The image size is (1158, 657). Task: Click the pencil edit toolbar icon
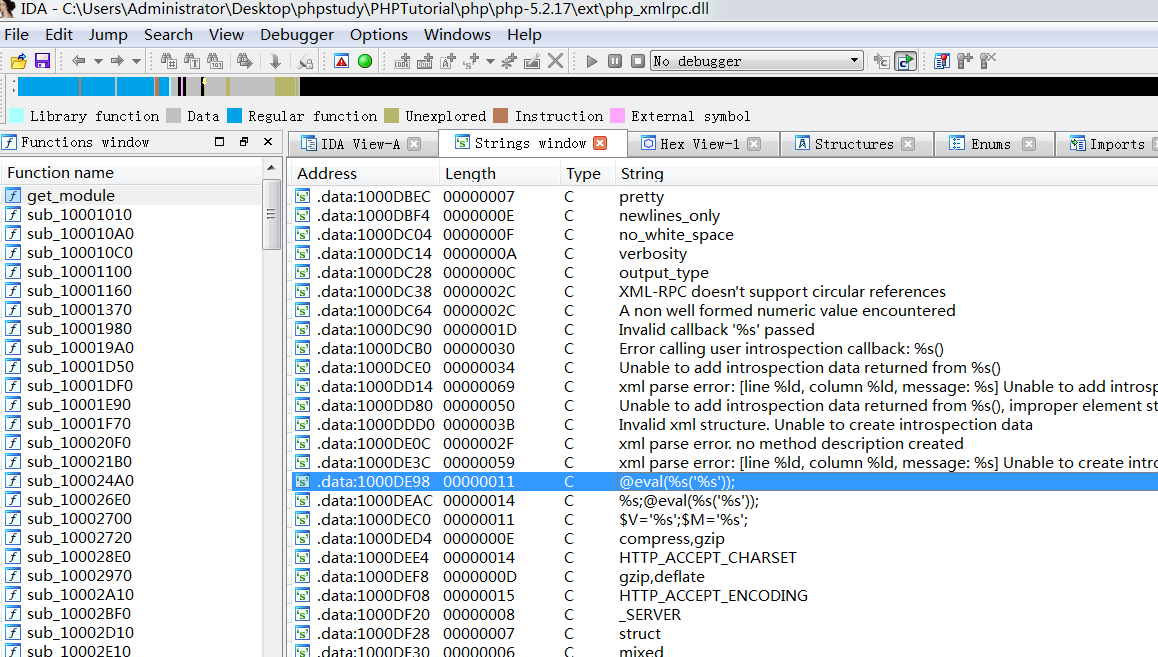pyautogui.click(x=532, y=61)
